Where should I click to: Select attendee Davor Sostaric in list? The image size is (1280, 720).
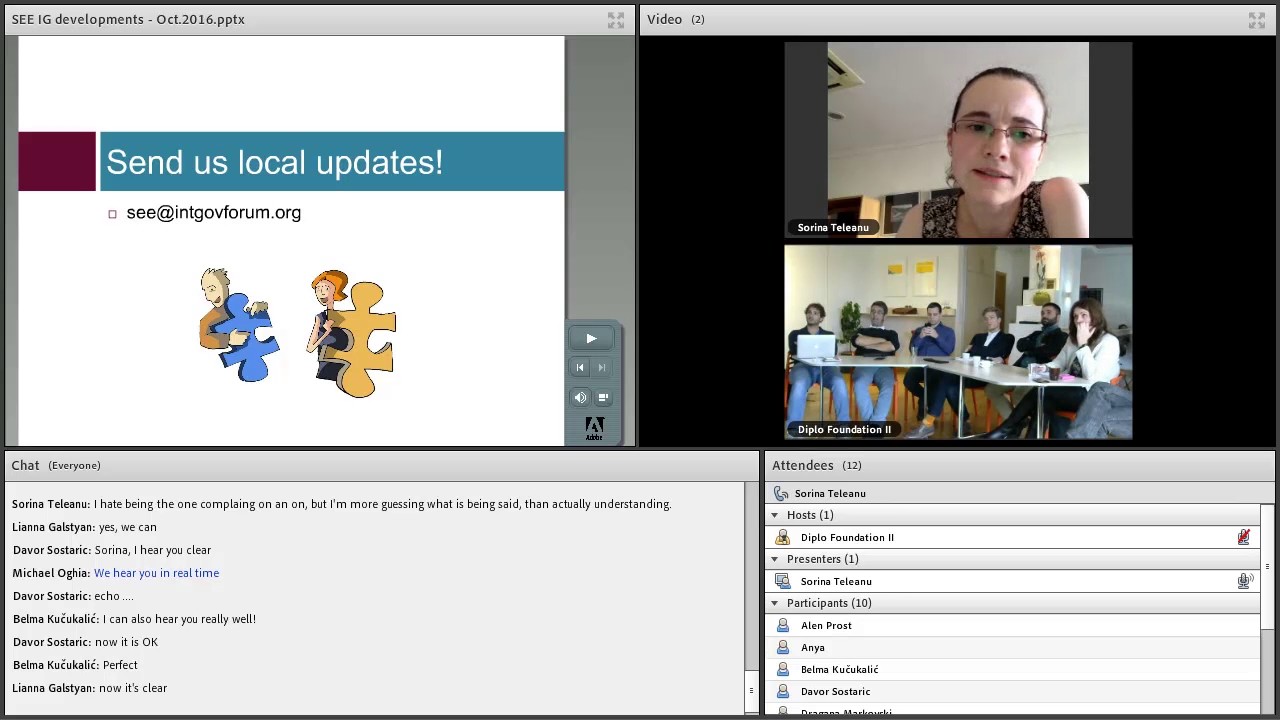point(1013,691)
